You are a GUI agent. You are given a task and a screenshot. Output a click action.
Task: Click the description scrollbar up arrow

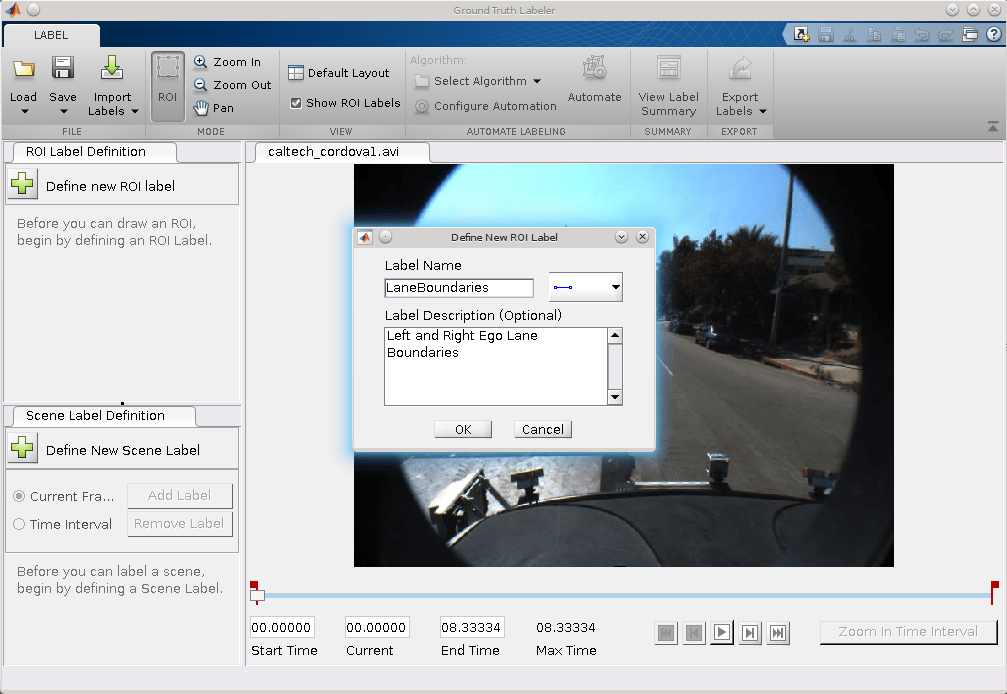click(x=615, y=336)
